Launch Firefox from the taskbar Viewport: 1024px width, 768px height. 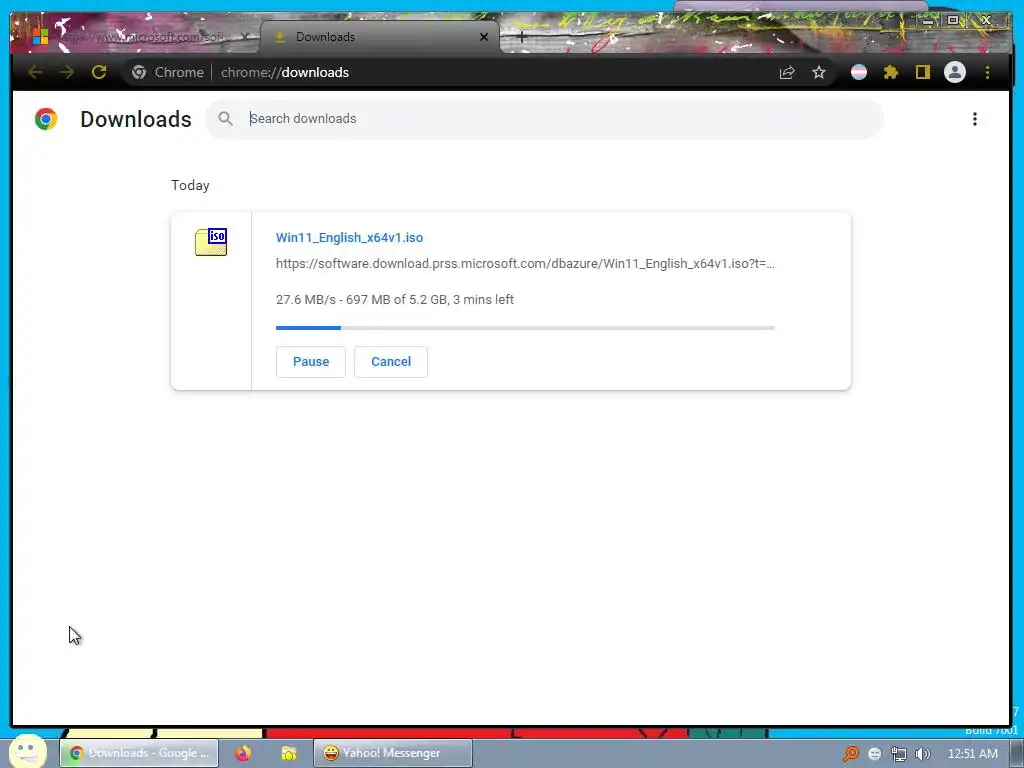coord(243,753)
